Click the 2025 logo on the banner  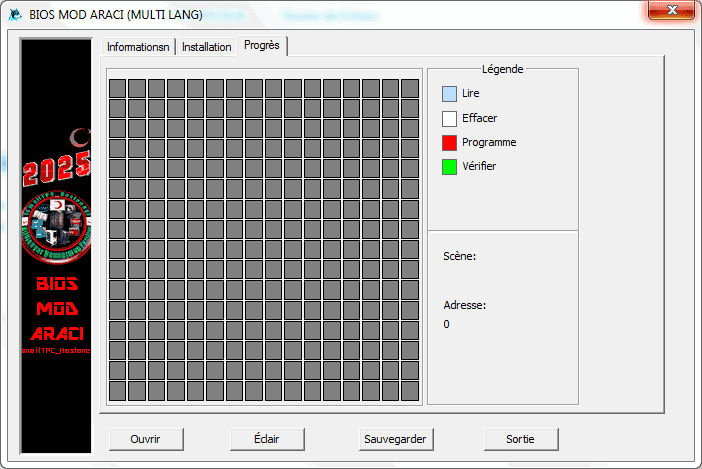click(56, 167)
